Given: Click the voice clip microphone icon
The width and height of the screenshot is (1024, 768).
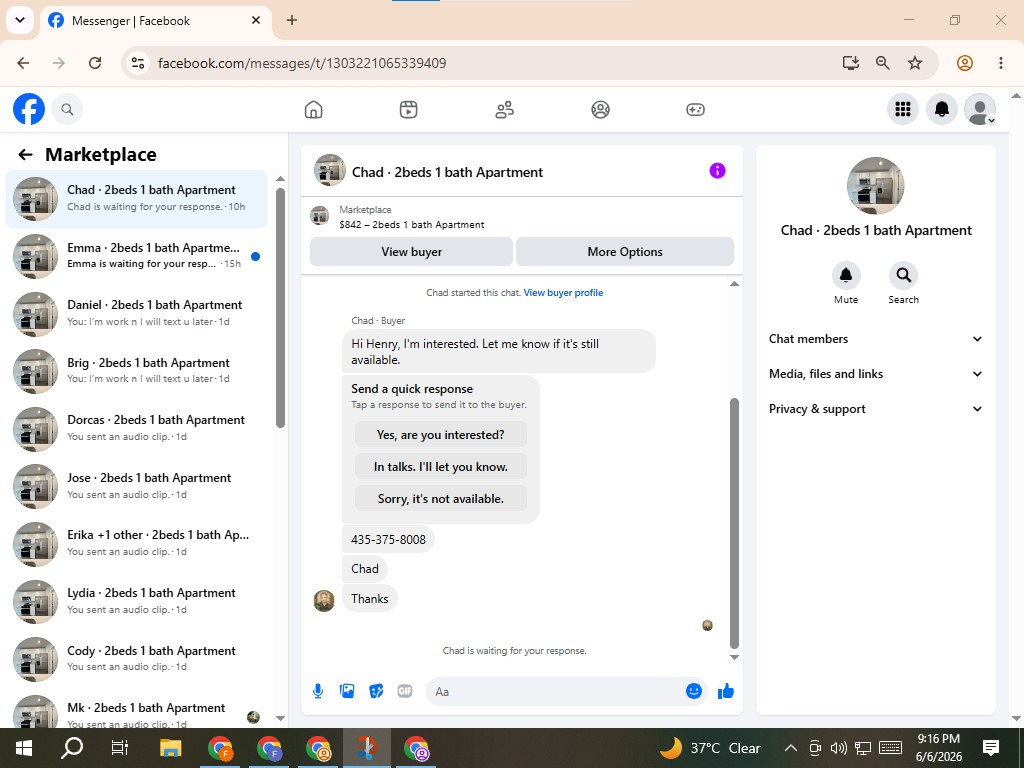Looking at the screenshot, I should pyautogui.click(x=318, y=691).
